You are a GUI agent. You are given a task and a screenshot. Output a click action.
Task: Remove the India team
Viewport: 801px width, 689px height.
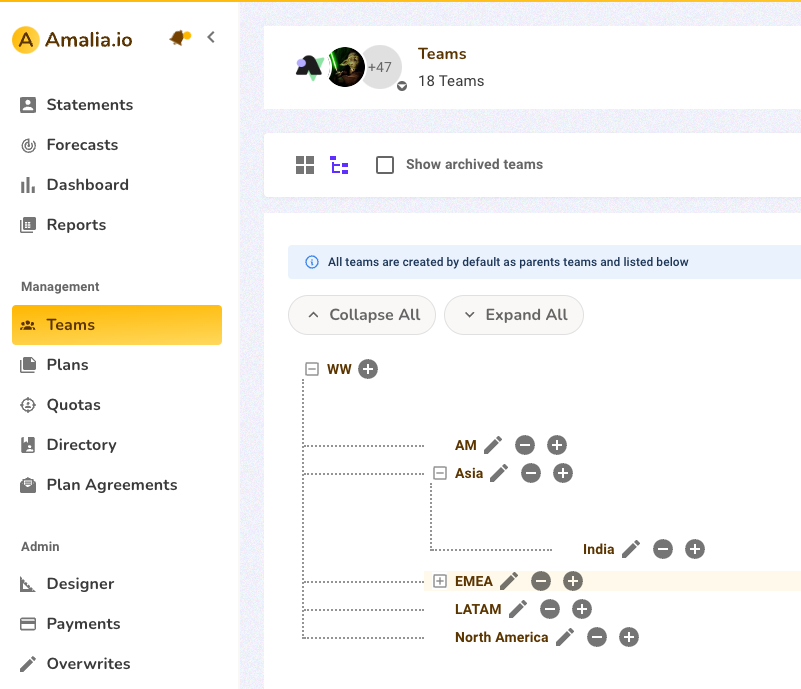663,549
